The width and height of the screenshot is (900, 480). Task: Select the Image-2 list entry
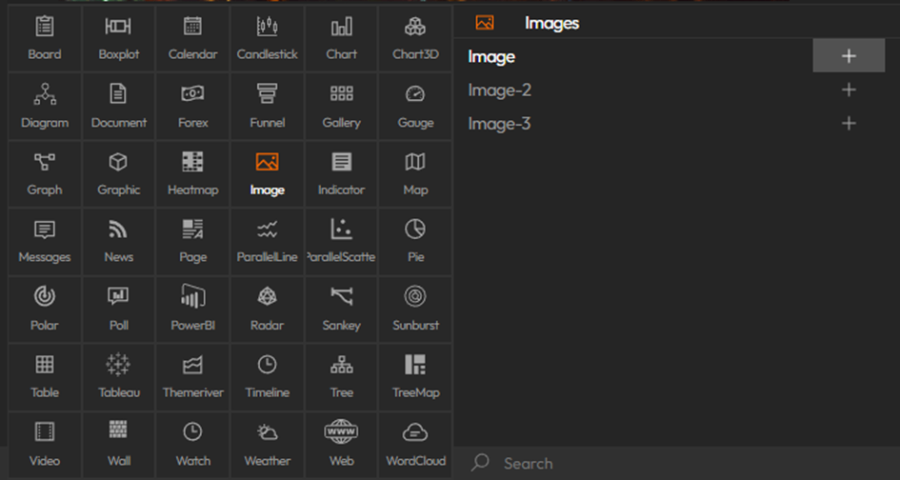pyautogui.click(x=500, y=90)
